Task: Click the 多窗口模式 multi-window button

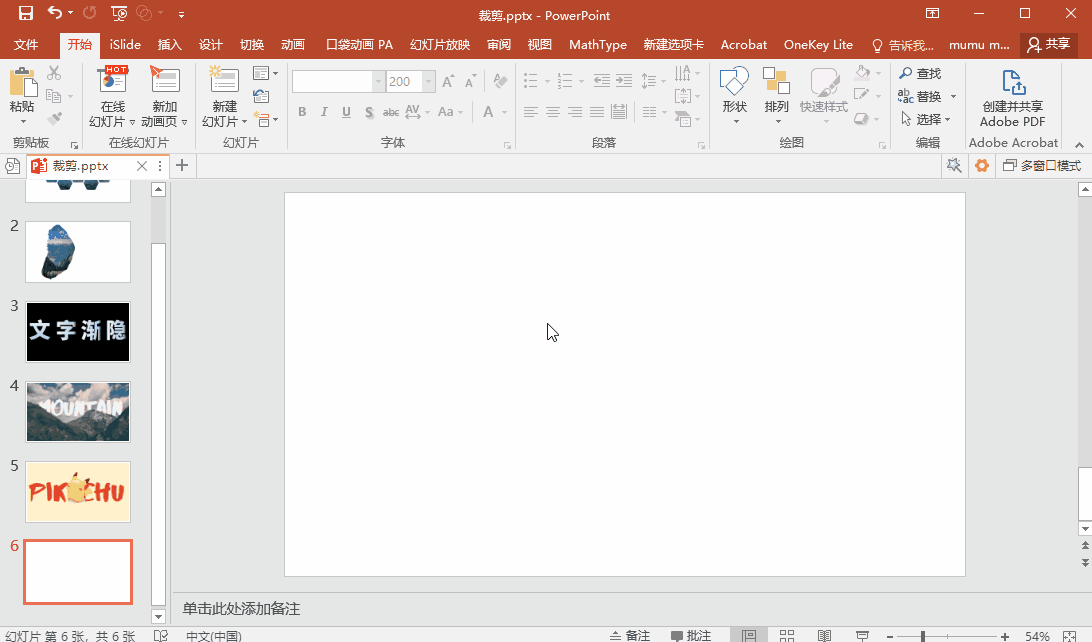Action: [1042, 166]
